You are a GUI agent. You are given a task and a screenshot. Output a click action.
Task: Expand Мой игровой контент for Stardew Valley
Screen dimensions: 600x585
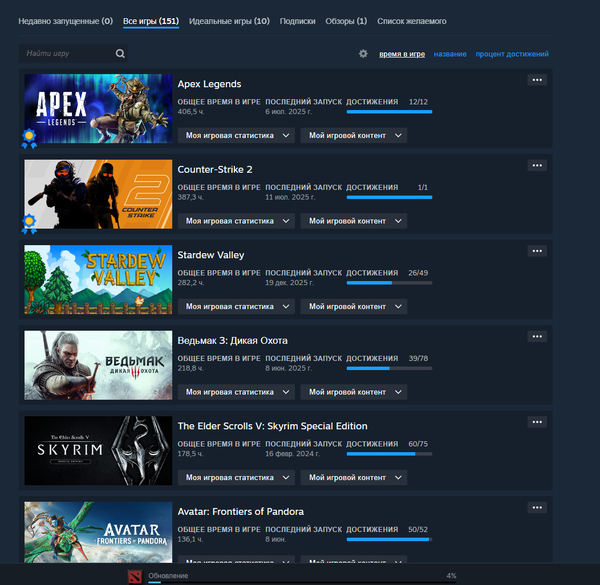point(354,306)
